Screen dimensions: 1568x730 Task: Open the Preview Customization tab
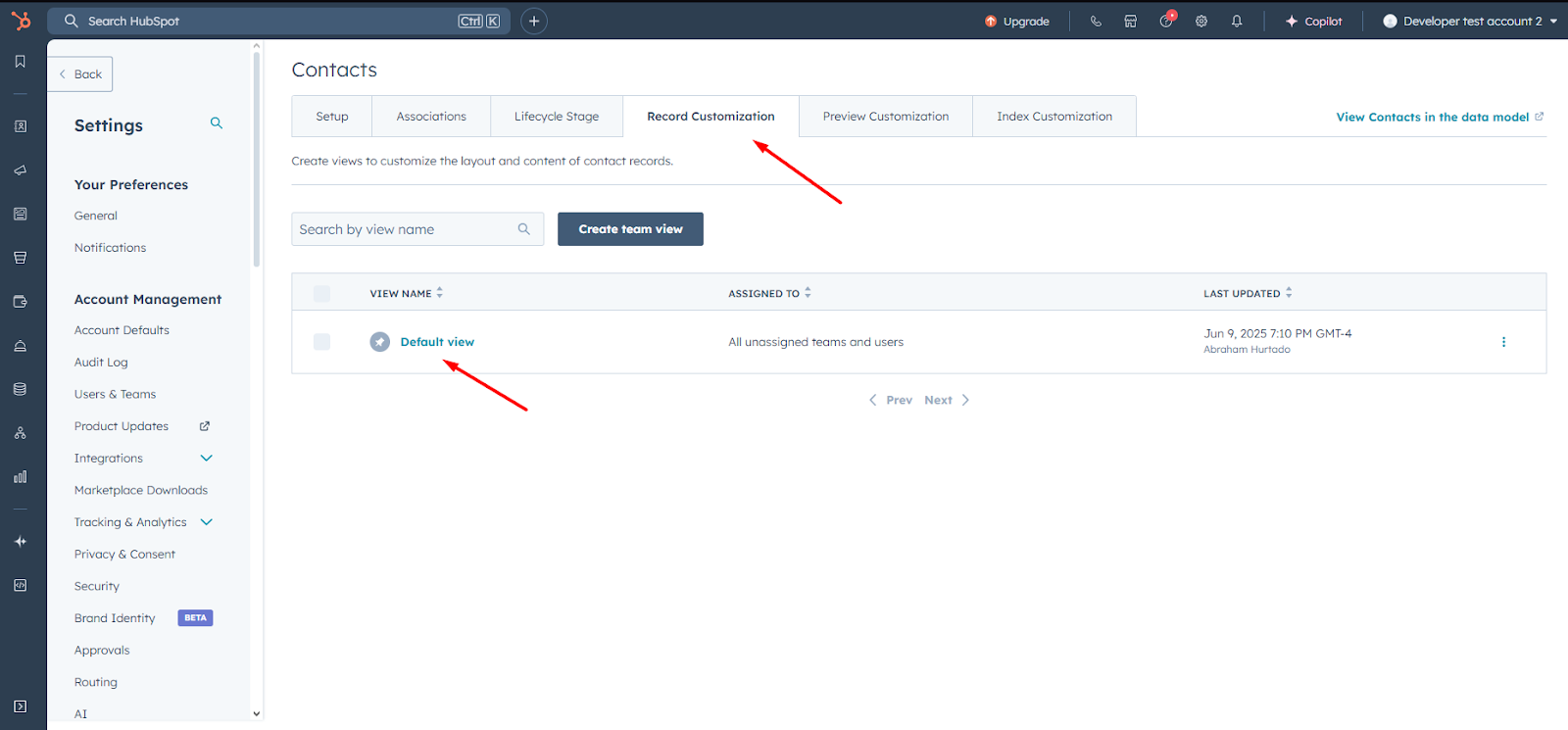tap(886, 117)
